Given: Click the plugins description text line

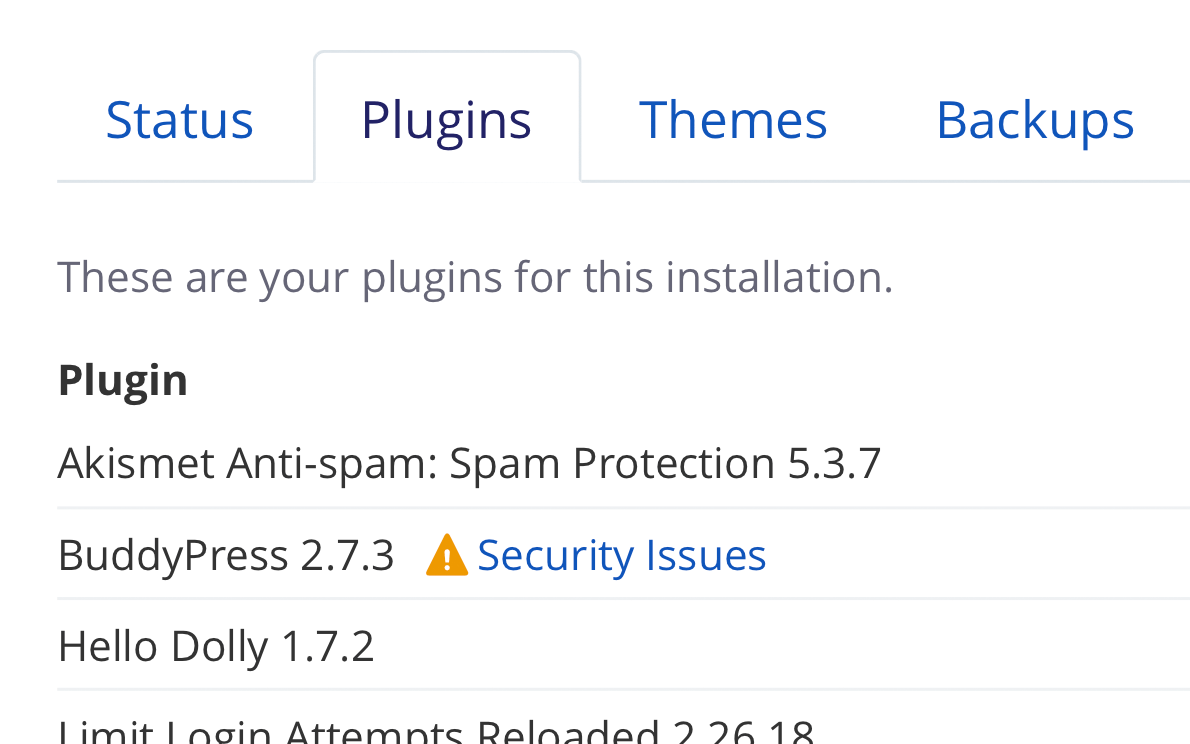Looking at the screenshot, I should point(475,277).
